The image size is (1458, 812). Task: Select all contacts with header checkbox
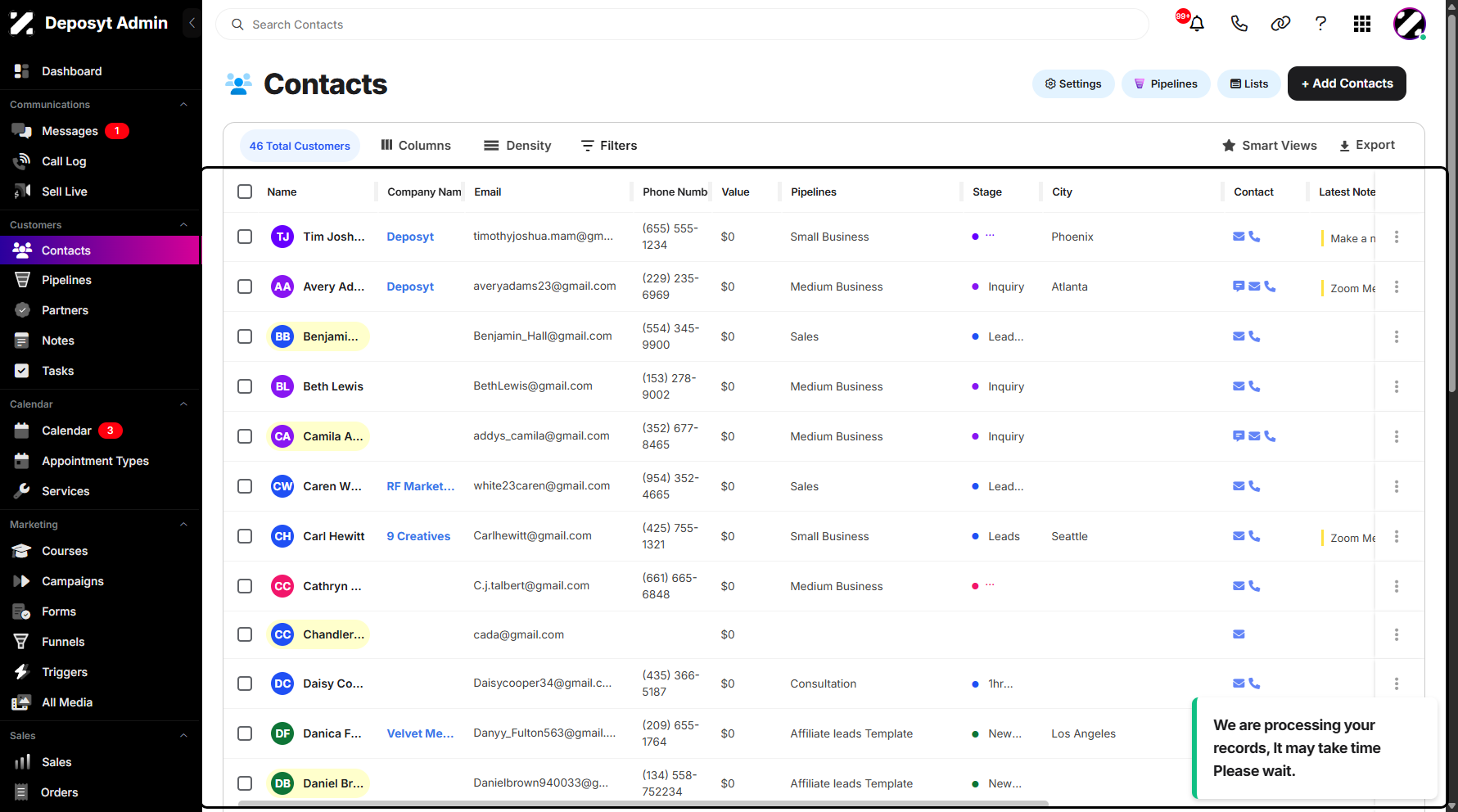coord(245,192)
